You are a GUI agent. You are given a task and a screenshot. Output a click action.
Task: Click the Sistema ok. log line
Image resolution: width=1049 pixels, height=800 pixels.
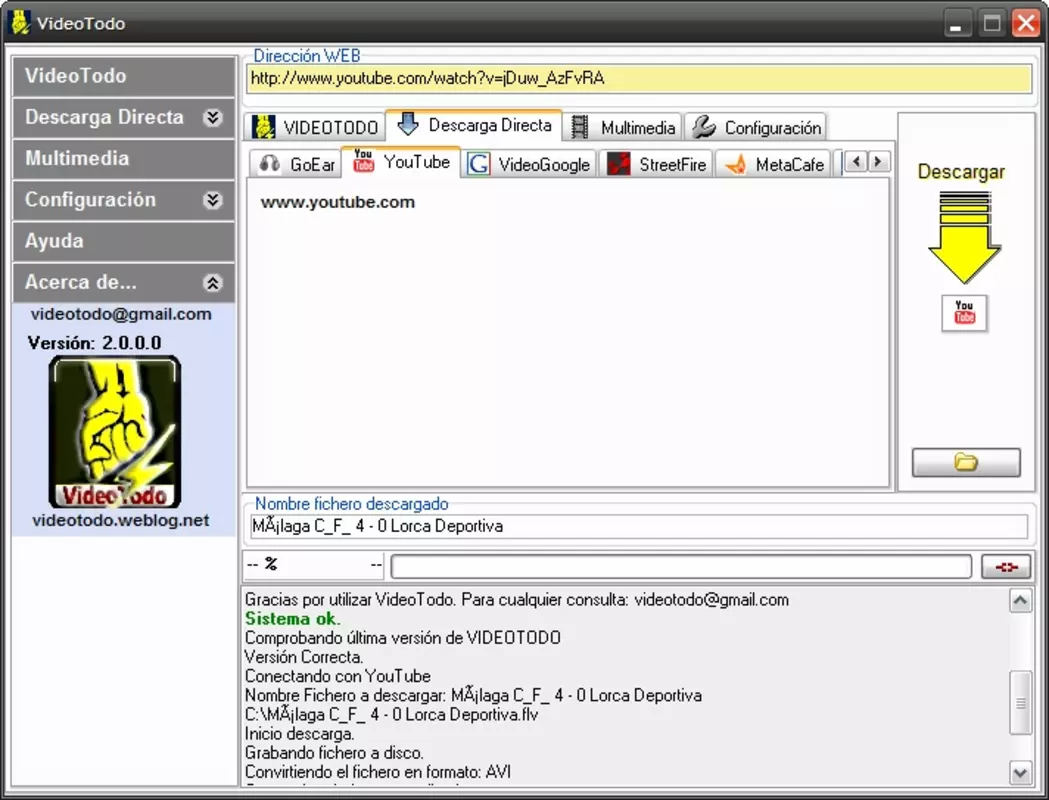pos(292,619)
